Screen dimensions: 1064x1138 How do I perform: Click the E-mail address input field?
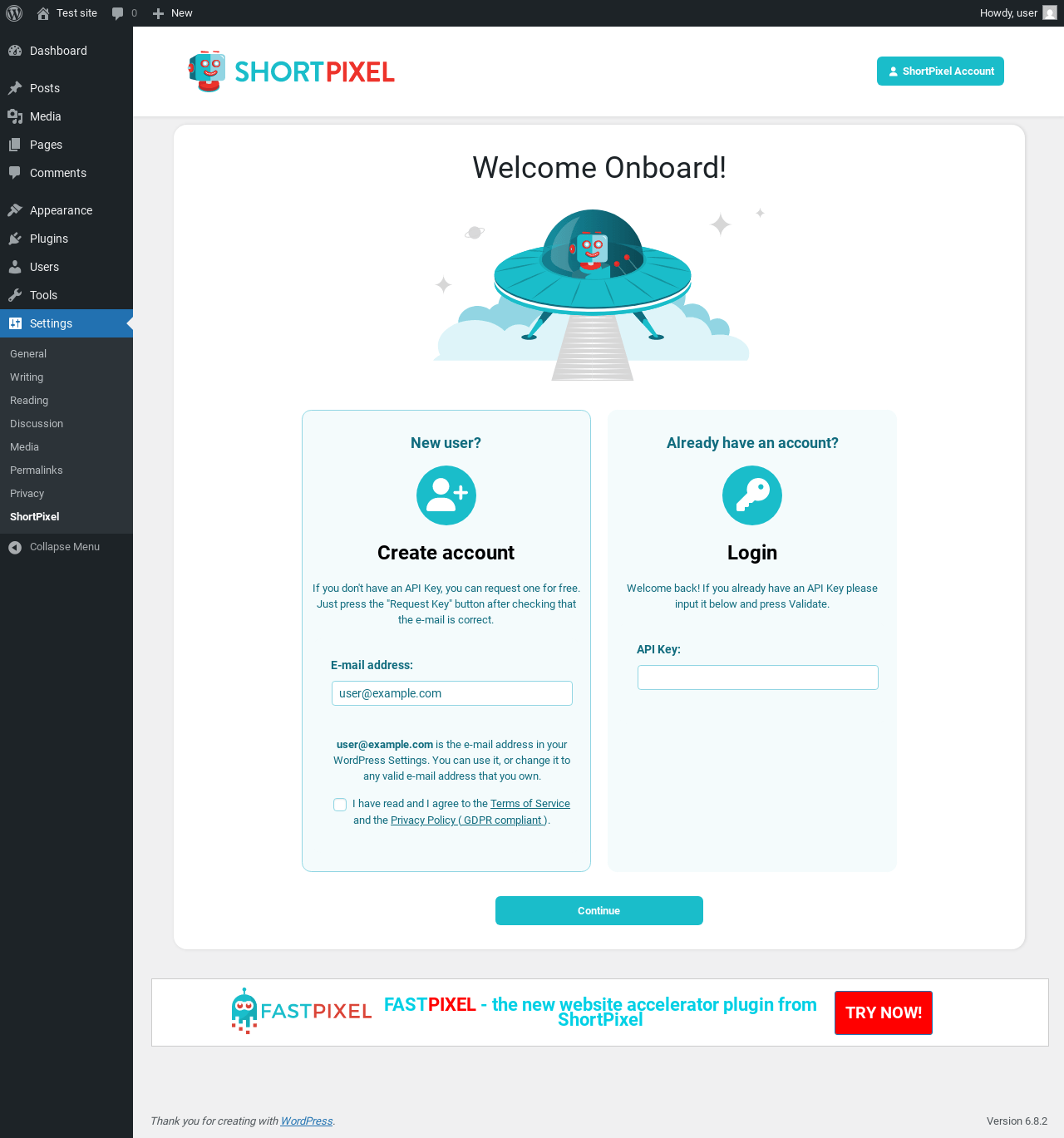(452, 693)
